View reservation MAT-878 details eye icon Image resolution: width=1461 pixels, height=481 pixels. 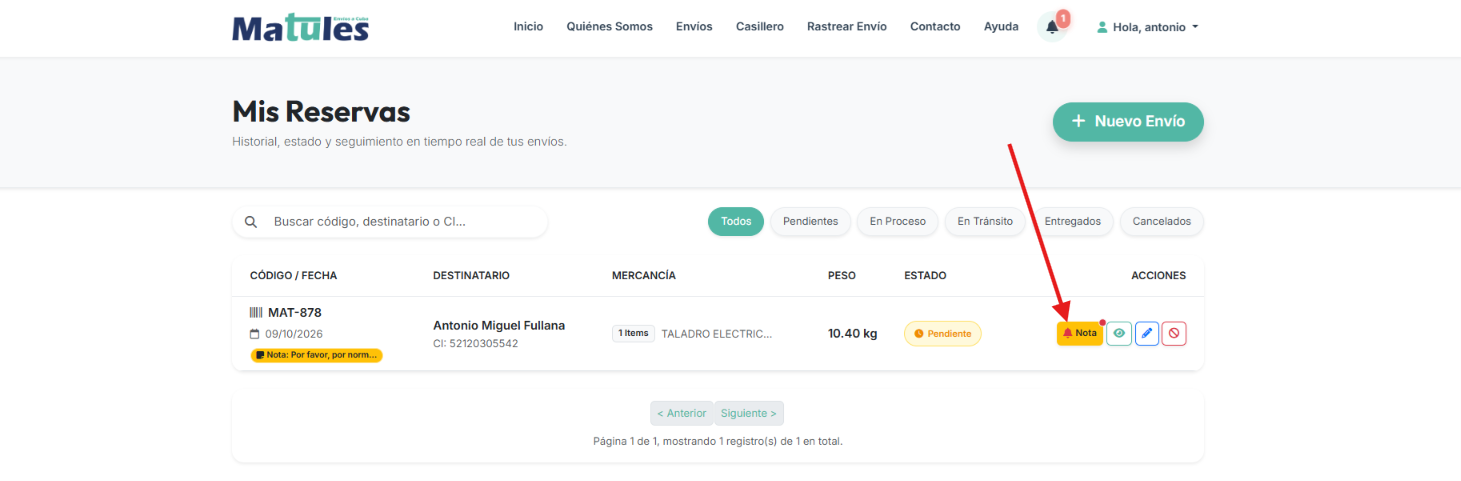point(1119,333)
